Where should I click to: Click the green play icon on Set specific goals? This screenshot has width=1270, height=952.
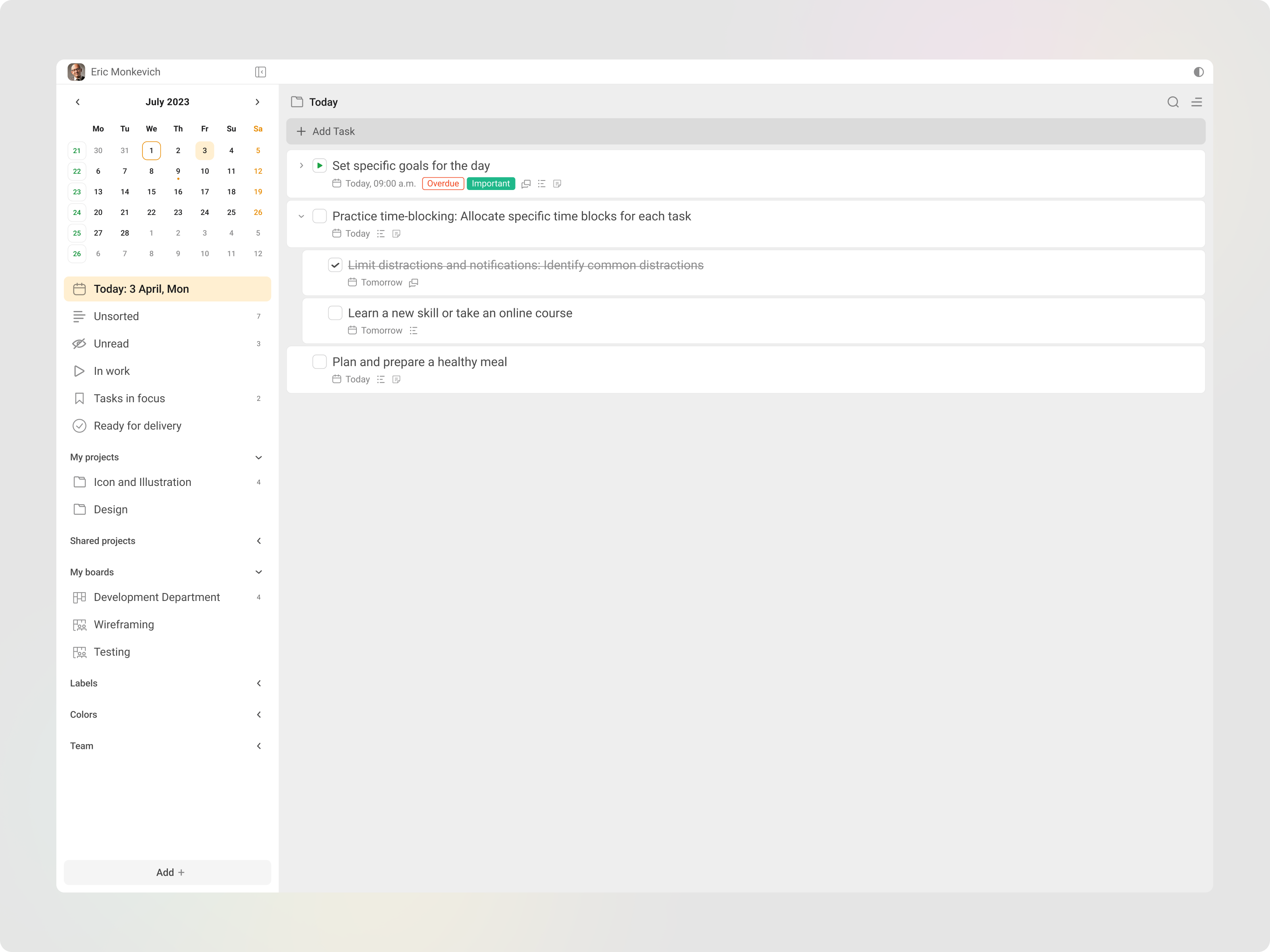click(320, 165)
